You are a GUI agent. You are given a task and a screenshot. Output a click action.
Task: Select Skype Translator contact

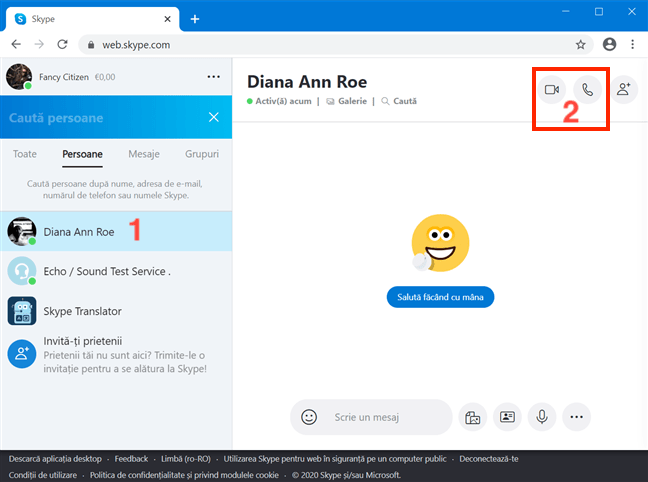tap(116, 311)
